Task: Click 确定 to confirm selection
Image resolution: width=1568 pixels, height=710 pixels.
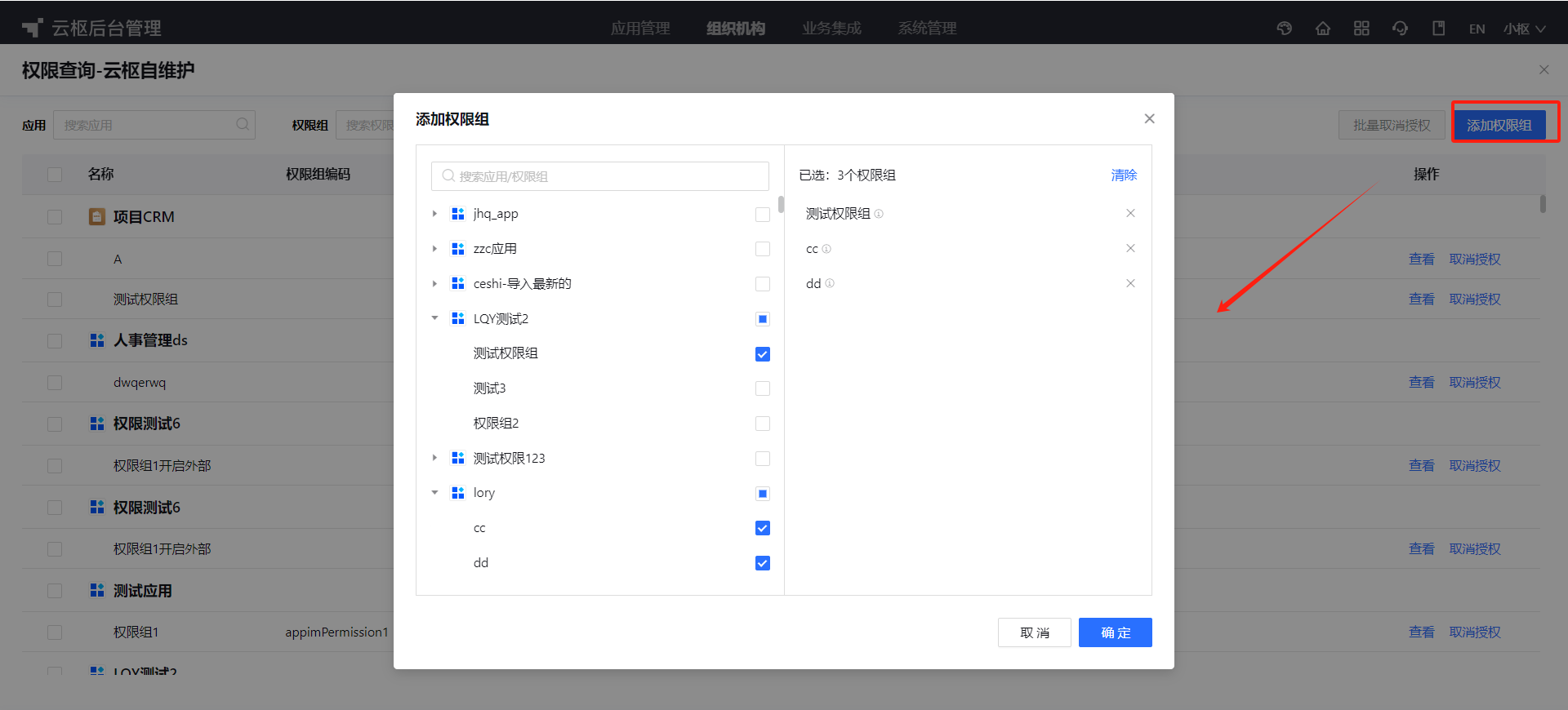Action: click(x=1116, y=632)
